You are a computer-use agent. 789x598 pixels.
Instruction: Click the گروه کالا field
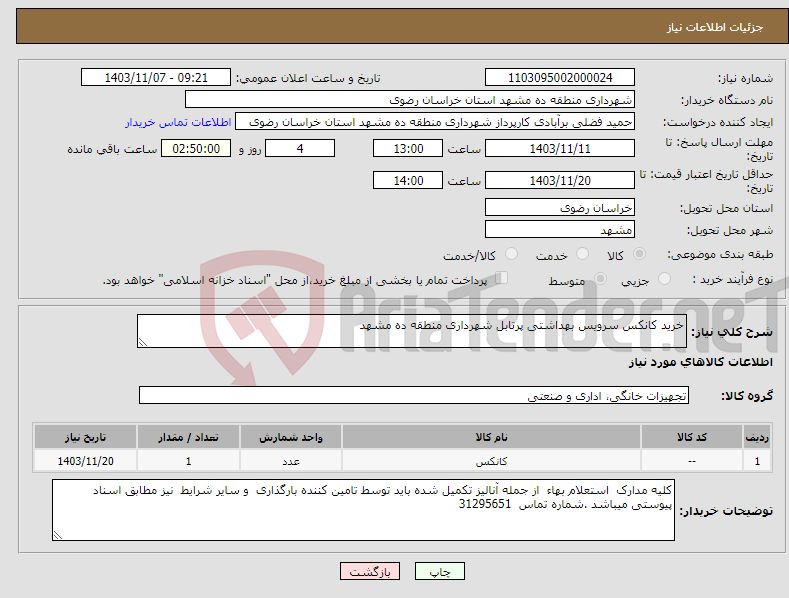pos(414,396)
